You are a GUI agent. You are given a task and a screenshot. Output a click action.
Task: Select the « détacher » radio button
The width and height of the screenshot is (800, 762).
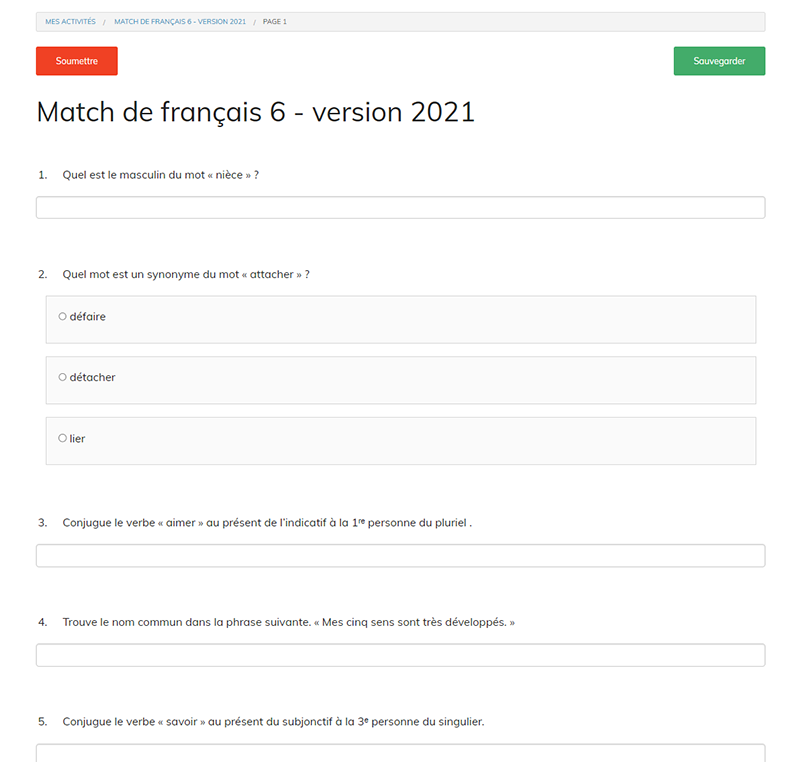[x=62, y=377]
